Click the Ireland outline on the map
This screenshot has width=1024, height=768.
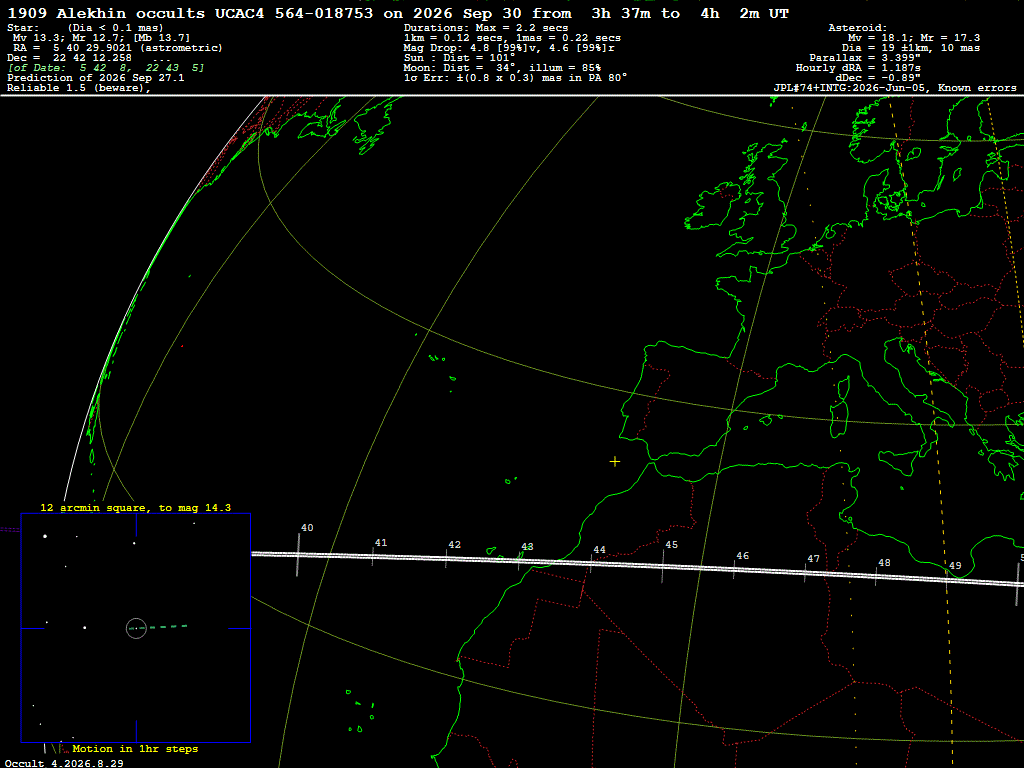[x=710, y=206]
